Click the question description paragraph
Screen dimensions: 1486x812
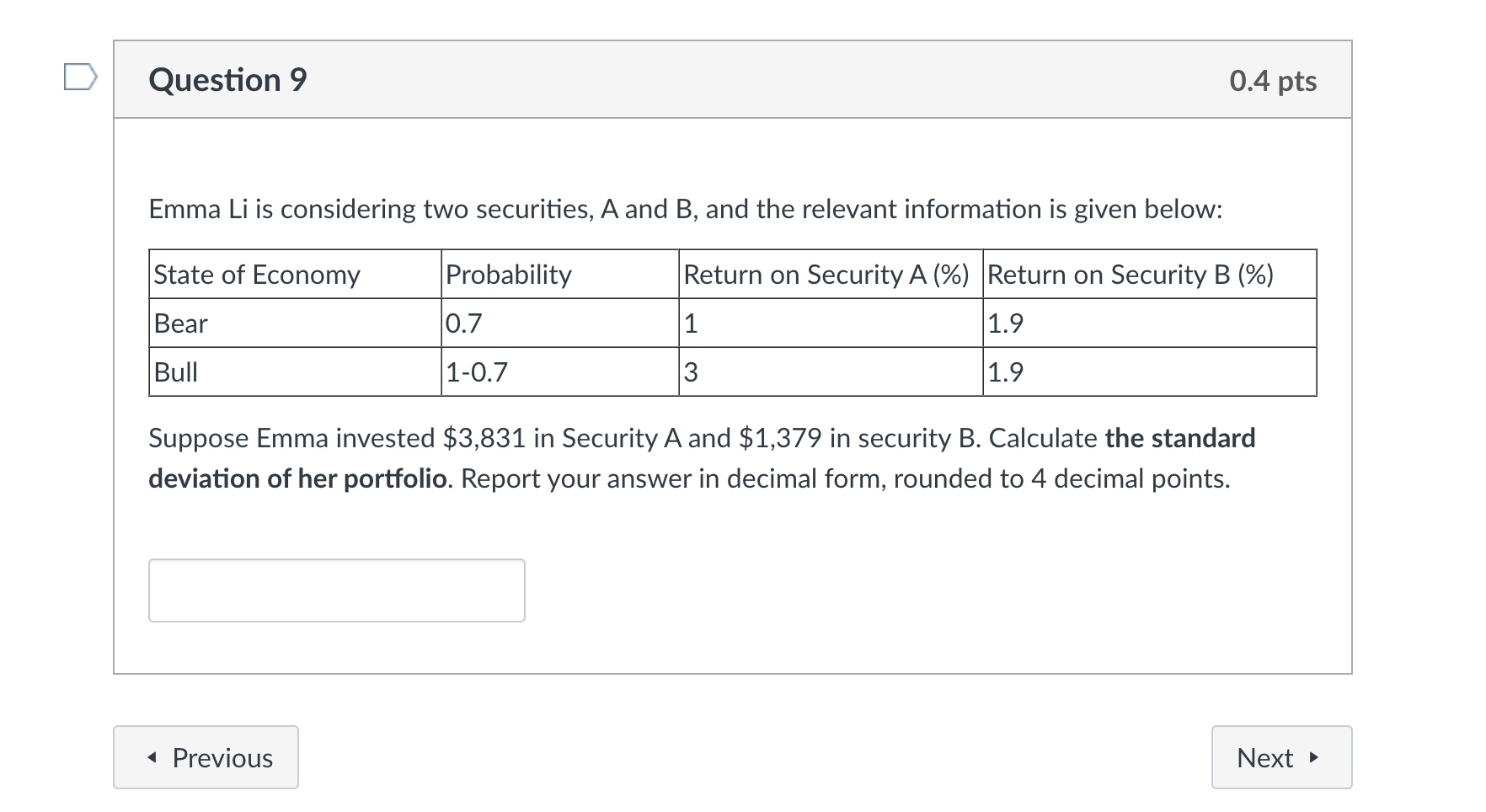click(x=685, y=210)
